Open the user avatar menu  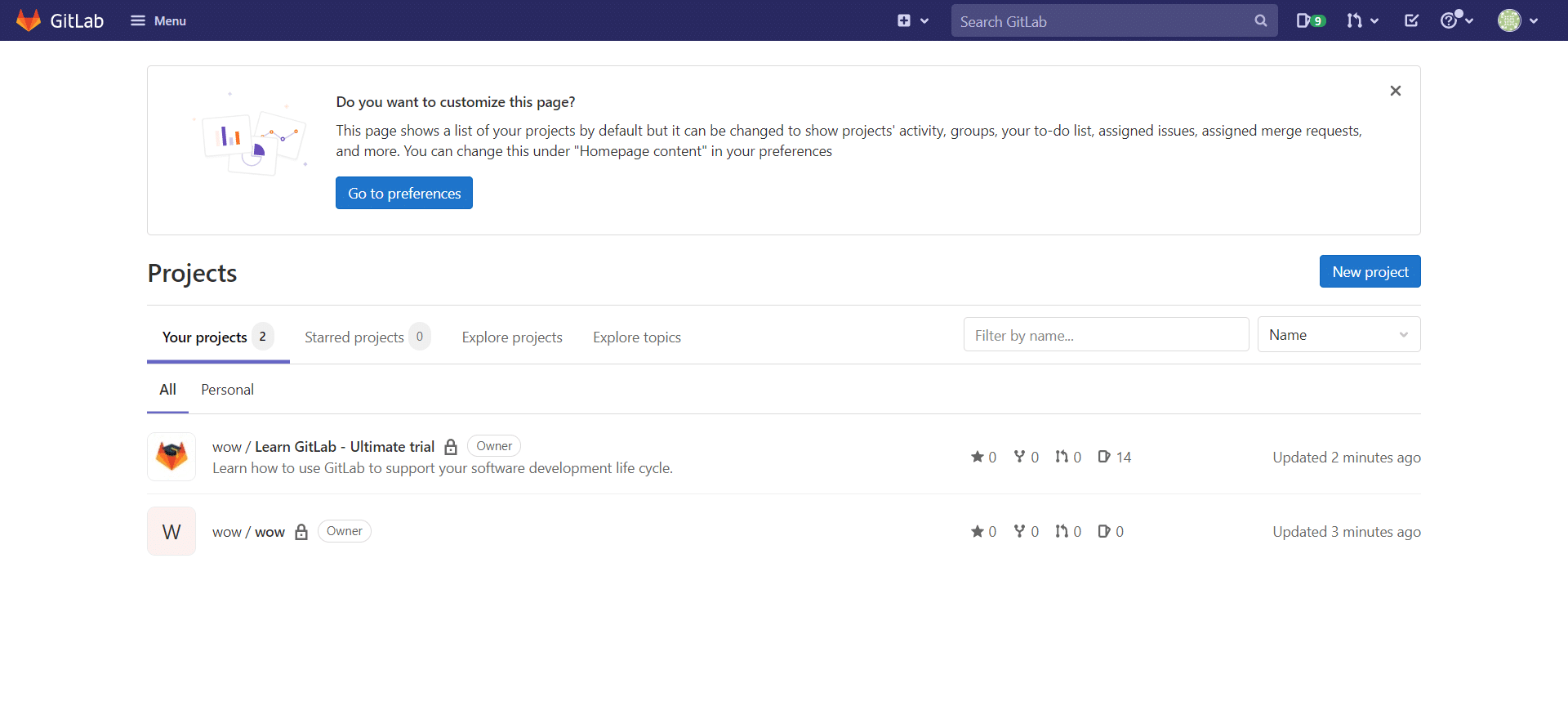1518,20
